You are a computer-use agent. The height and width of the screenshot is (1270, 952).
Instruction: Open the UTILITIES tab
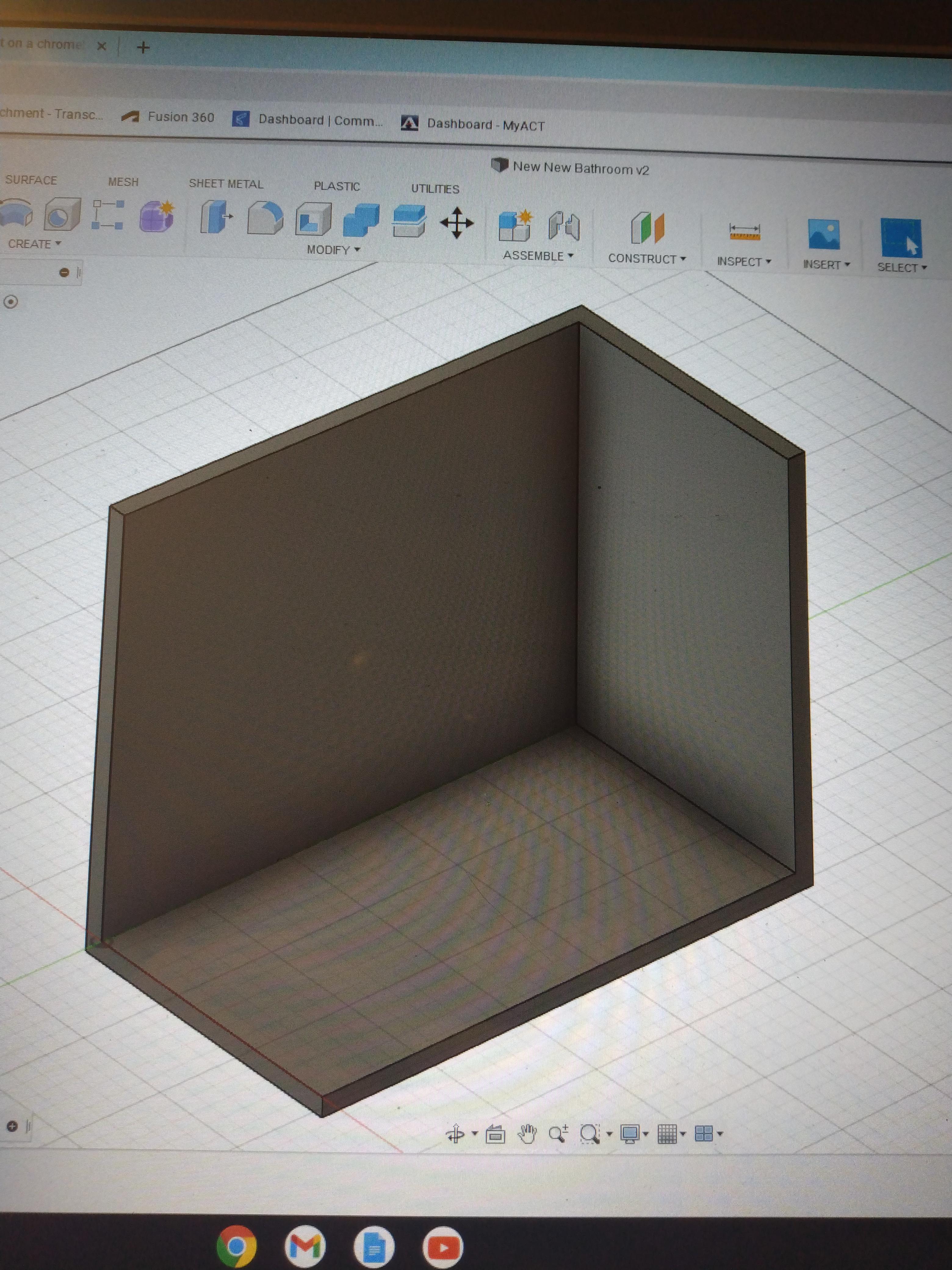[x=435, y=189]
